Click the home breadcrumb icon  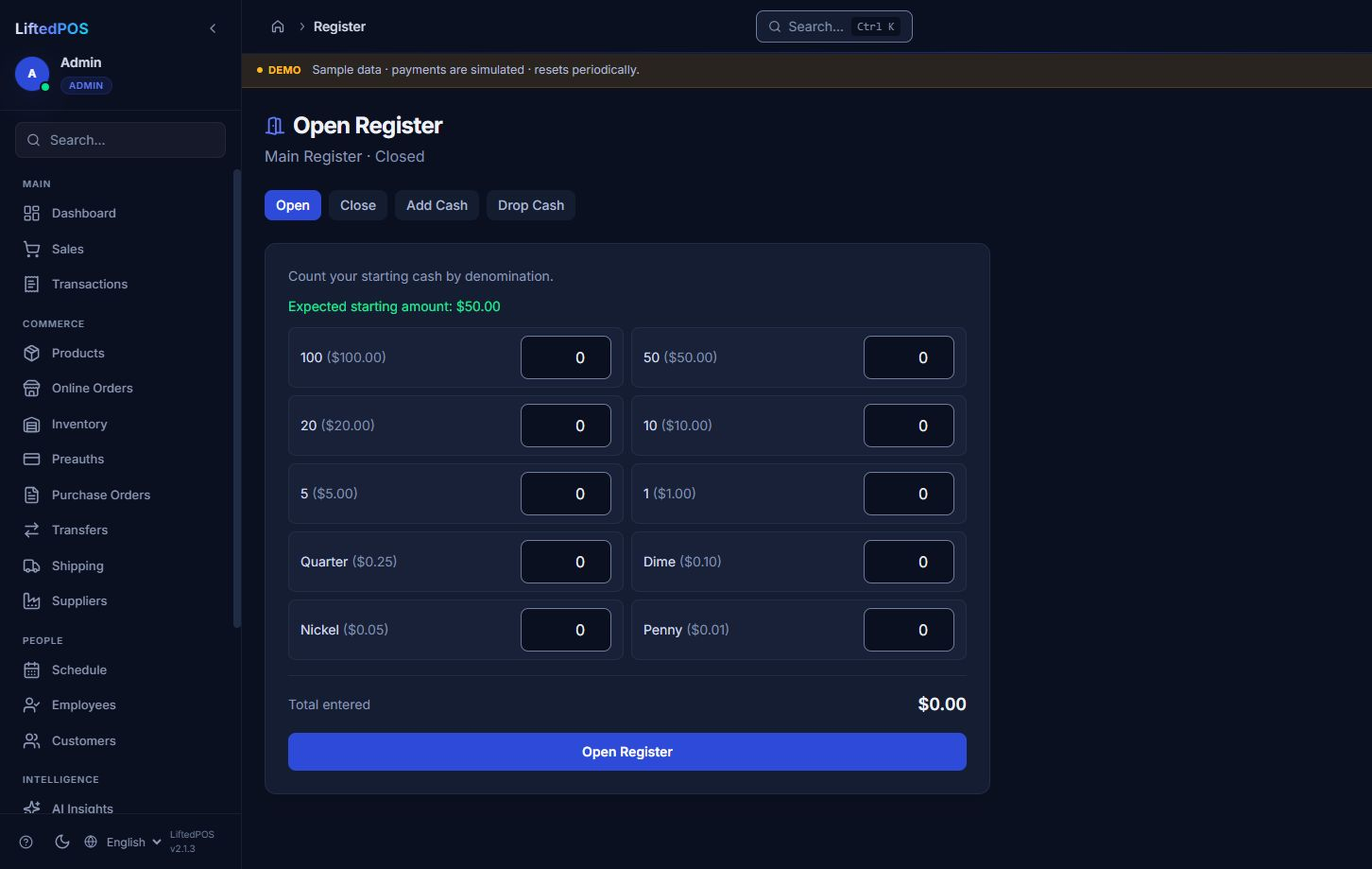click(x=277, y=27)
